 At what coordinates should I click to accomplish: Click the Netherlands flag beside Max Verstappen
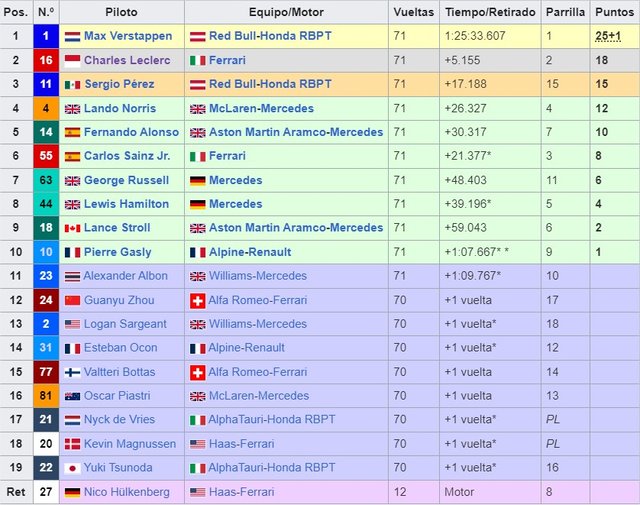tap(72, 37)
